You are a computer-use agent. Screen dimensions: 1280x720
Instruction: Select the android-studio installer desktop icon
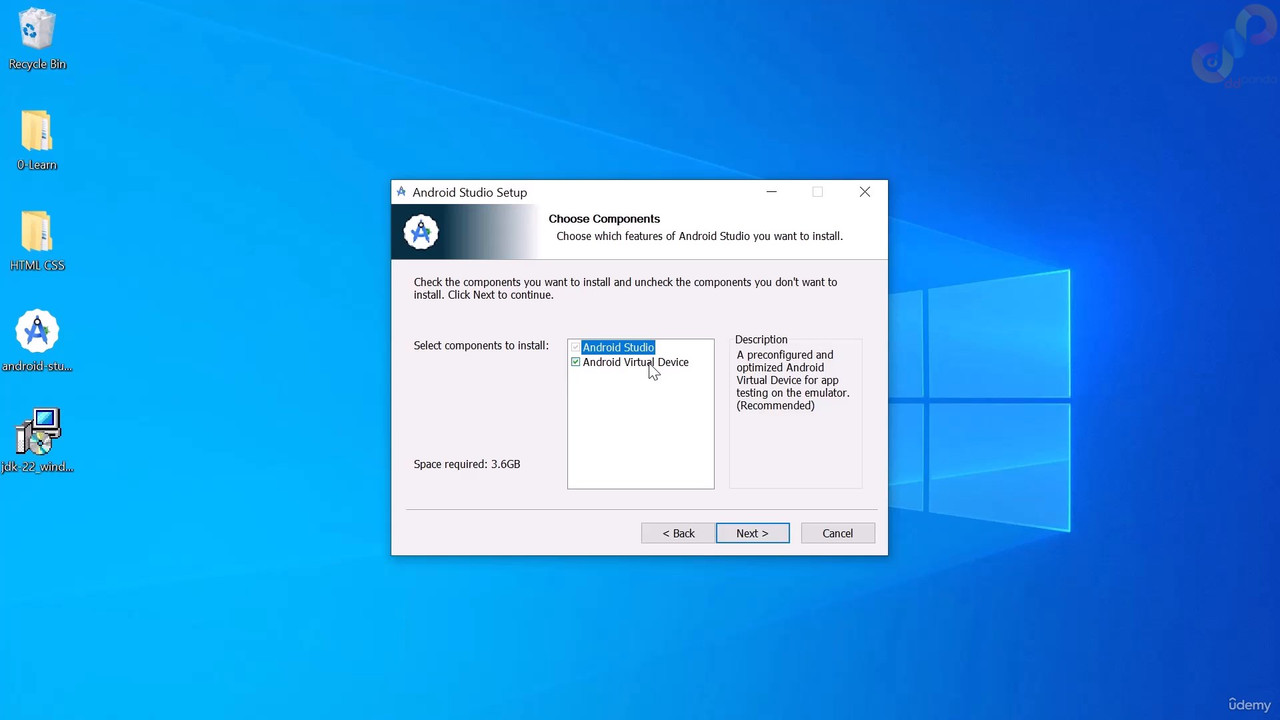[37, 341]
